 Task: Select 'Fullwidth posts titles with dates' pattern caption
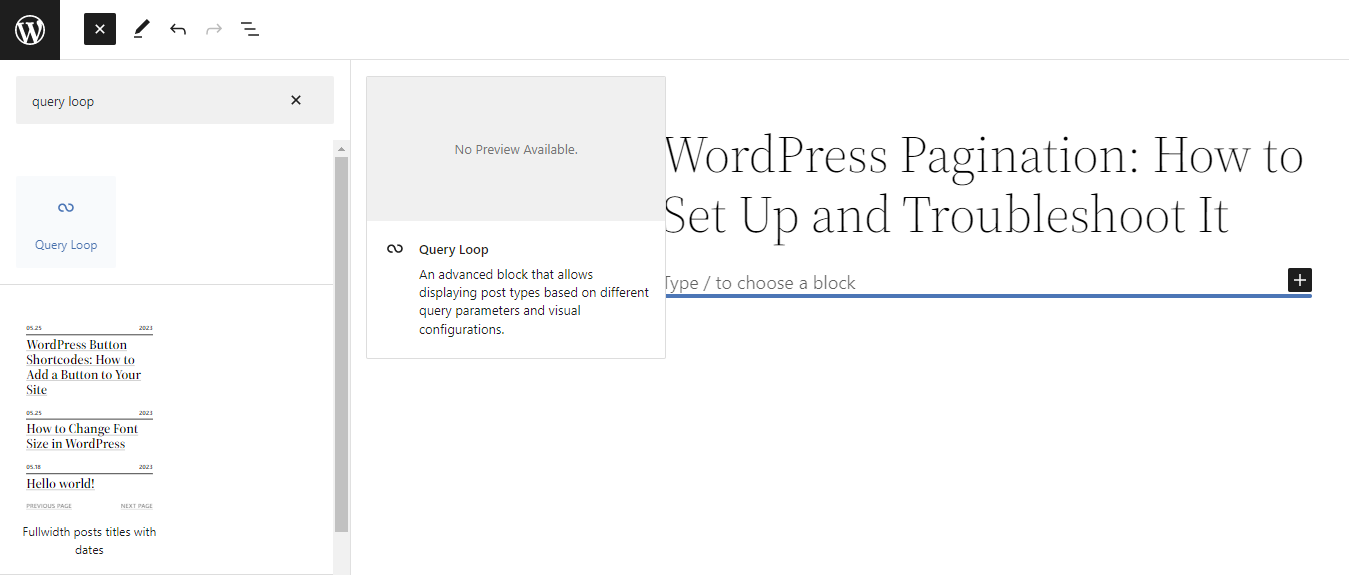tap(90, 540)
